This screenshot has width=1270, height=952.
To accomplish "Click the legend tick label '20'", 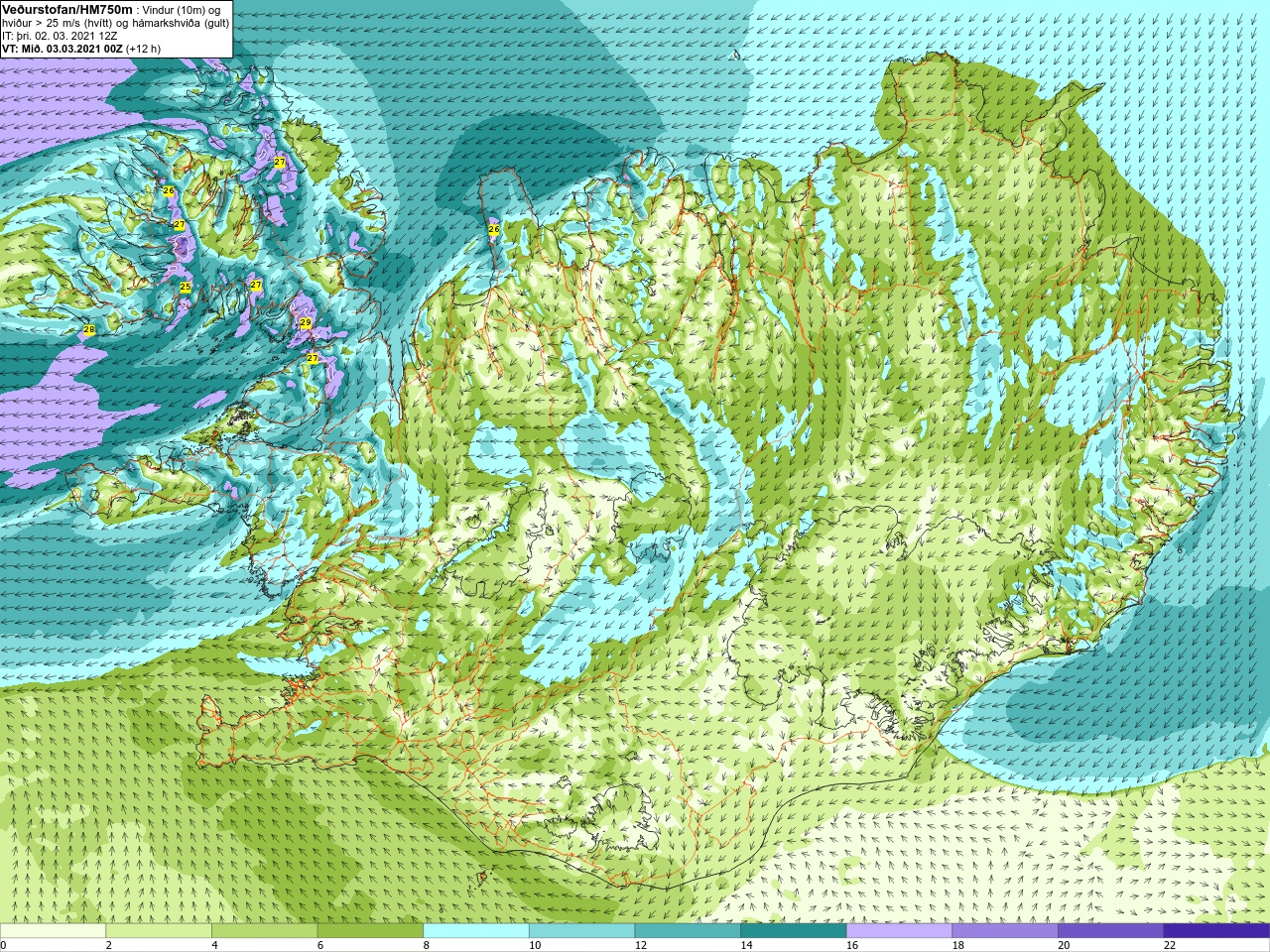I will [1064, 945].
